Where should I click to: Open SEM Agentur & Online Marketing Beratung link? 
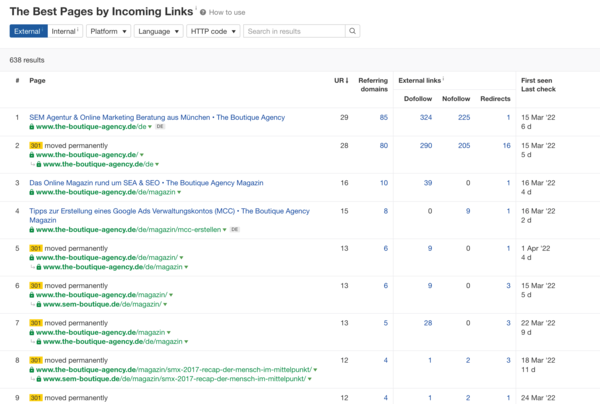tap(157, 117)
